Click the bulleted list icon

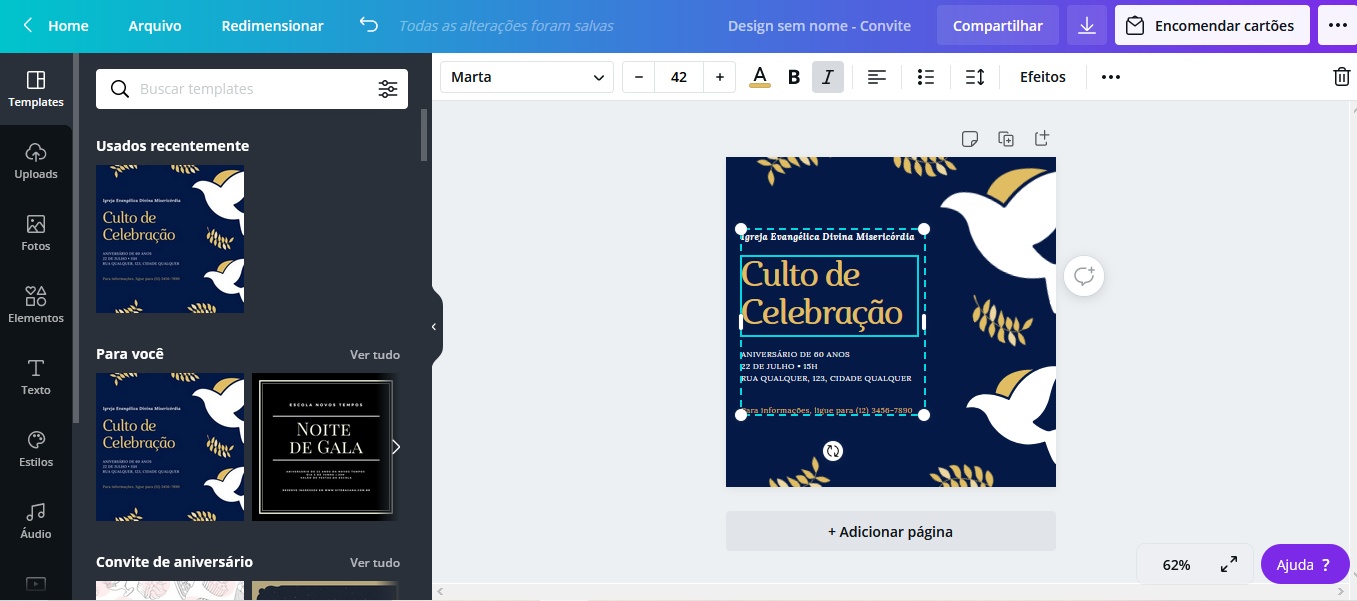[x=926, y=77]
